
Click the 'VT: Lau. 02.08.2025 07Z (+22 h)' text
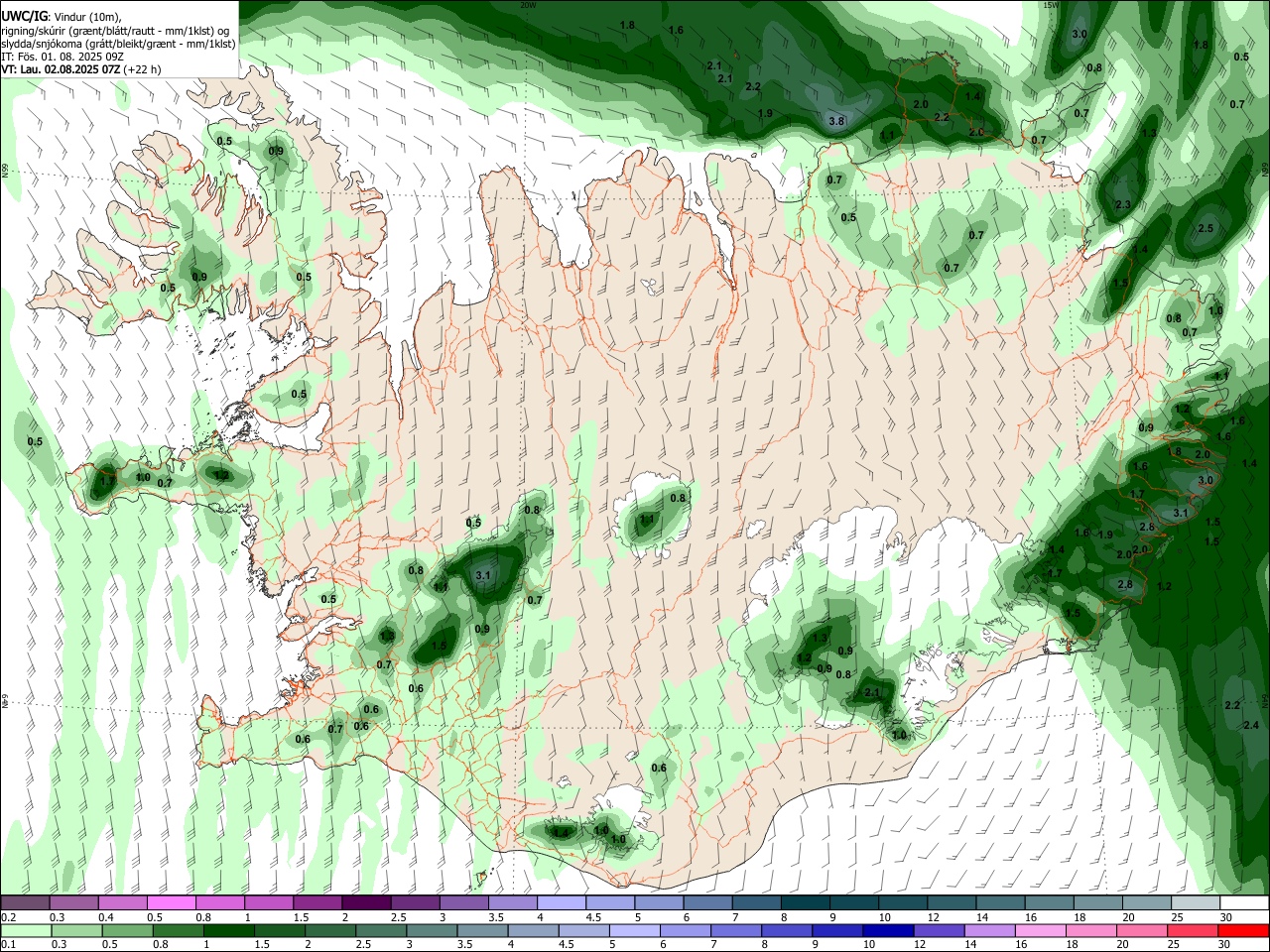(x=81, y=69)
